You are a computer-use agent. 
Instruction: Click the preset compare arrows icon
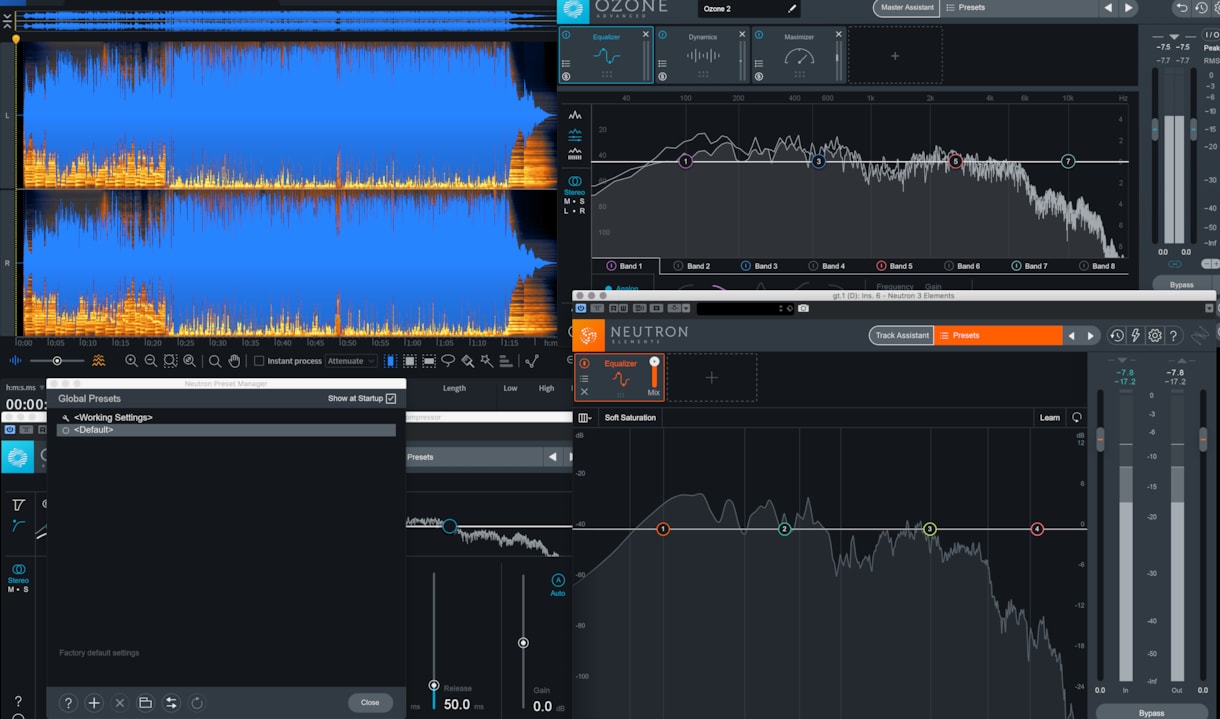171,703
